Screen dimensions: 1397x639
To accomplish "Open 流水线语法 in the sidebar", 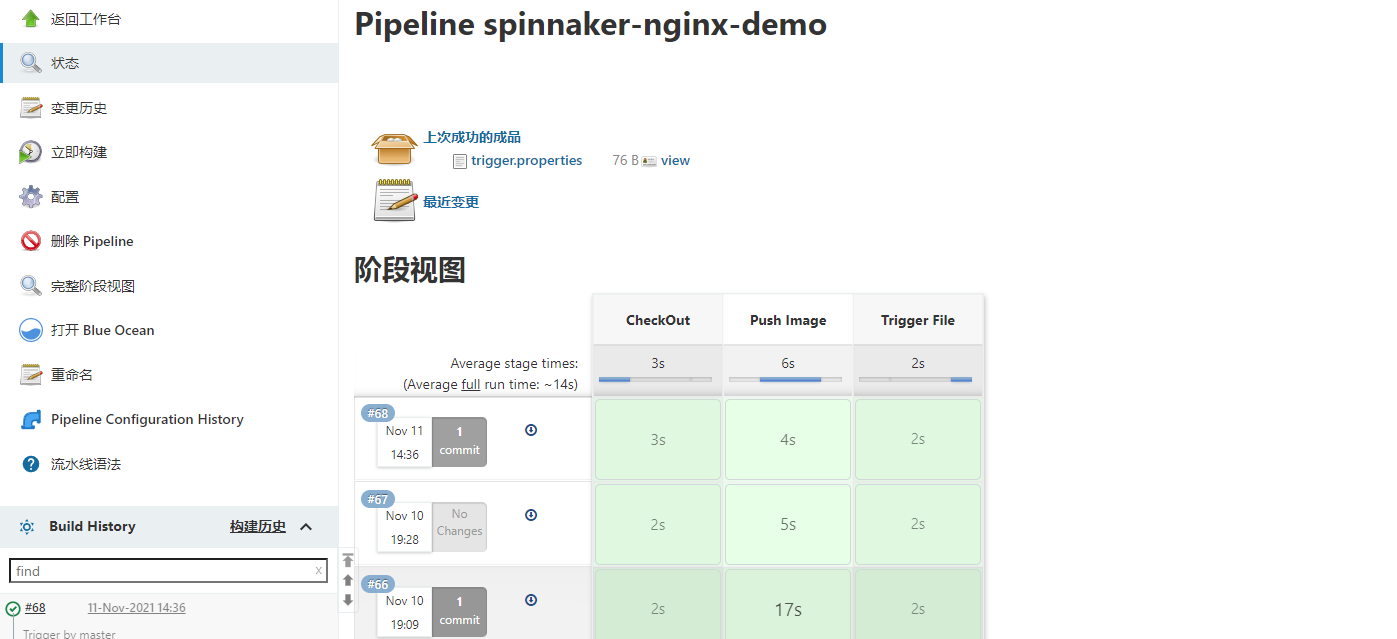I will click(86, 464).
